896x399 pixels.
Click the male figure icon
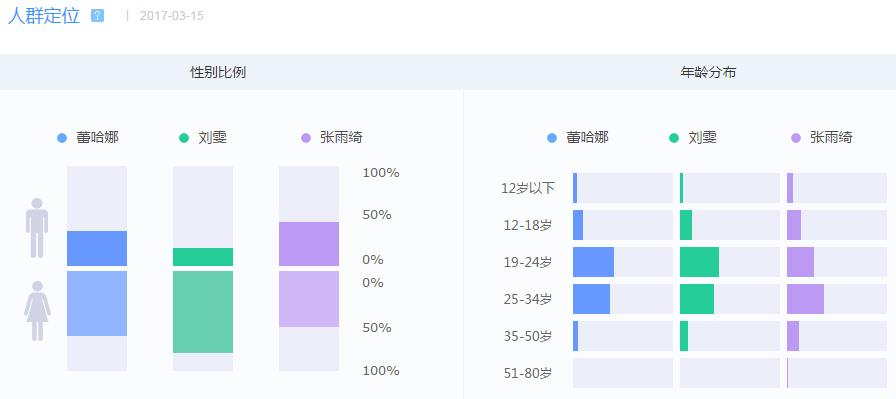point(37,228)
